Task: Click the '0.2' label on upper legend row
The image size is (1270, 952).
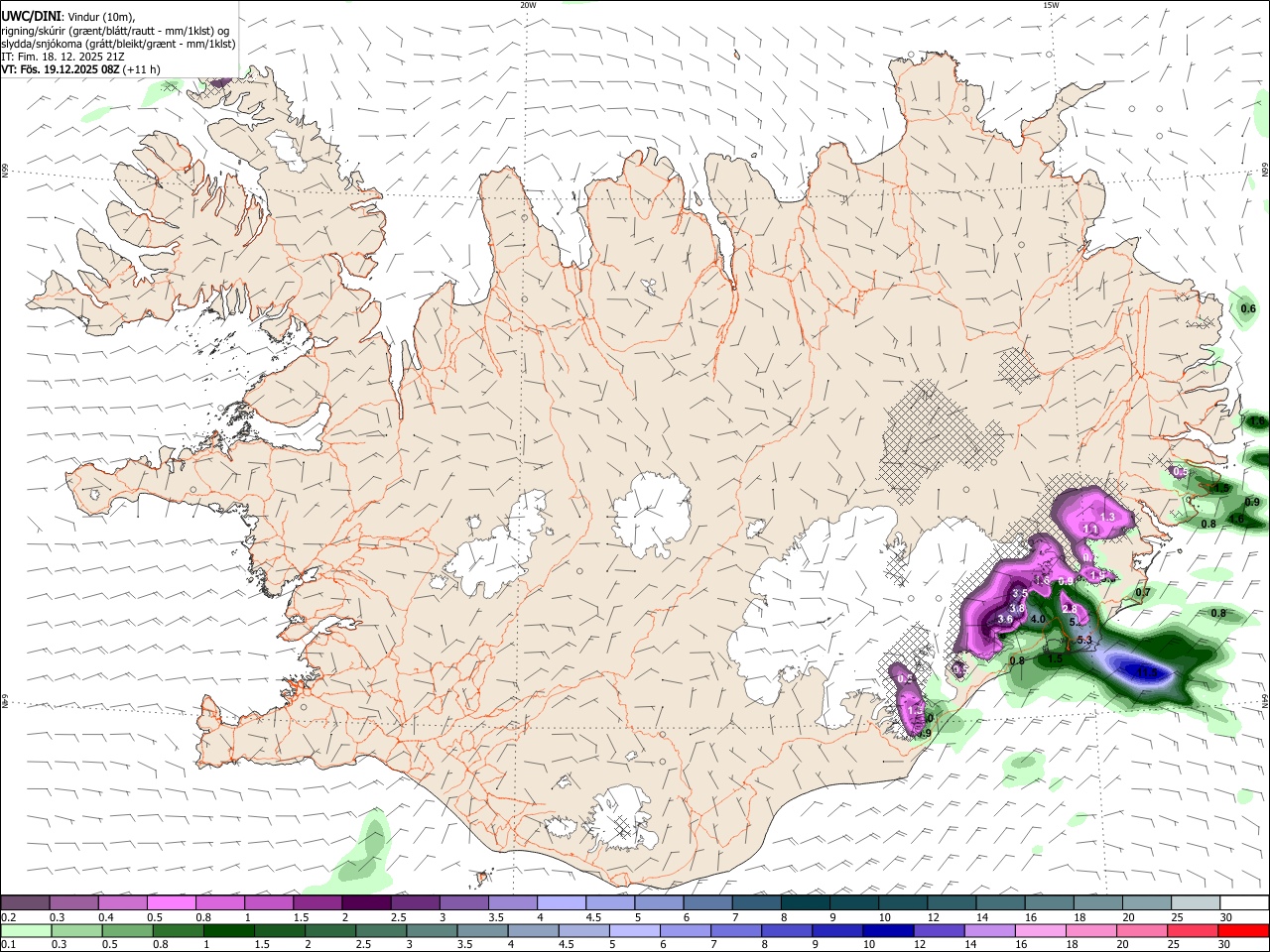Action: click(x=8, y=917)
